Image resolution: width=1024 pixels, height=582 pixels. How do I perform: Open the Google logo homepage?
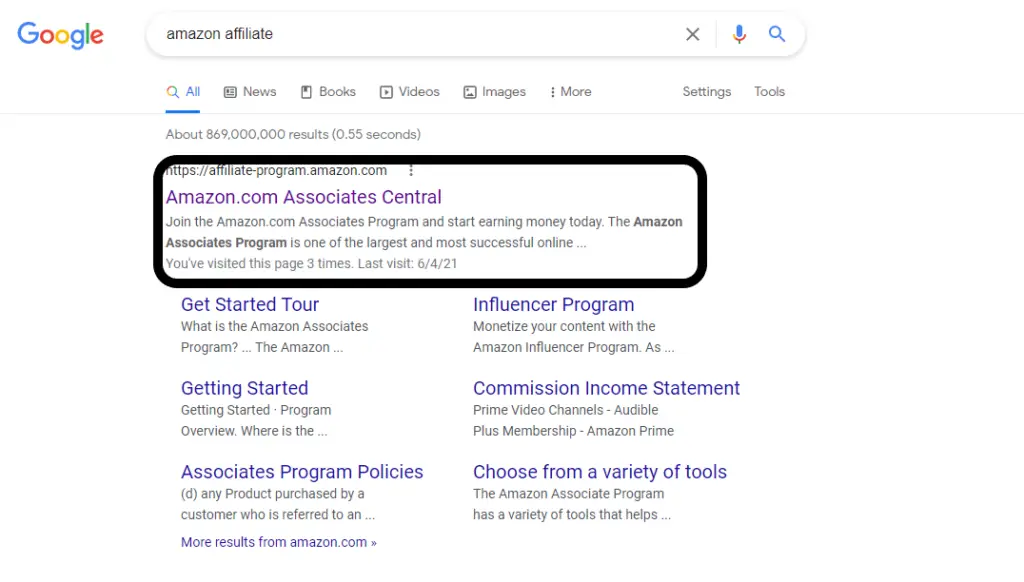click(x=60, y=35)
